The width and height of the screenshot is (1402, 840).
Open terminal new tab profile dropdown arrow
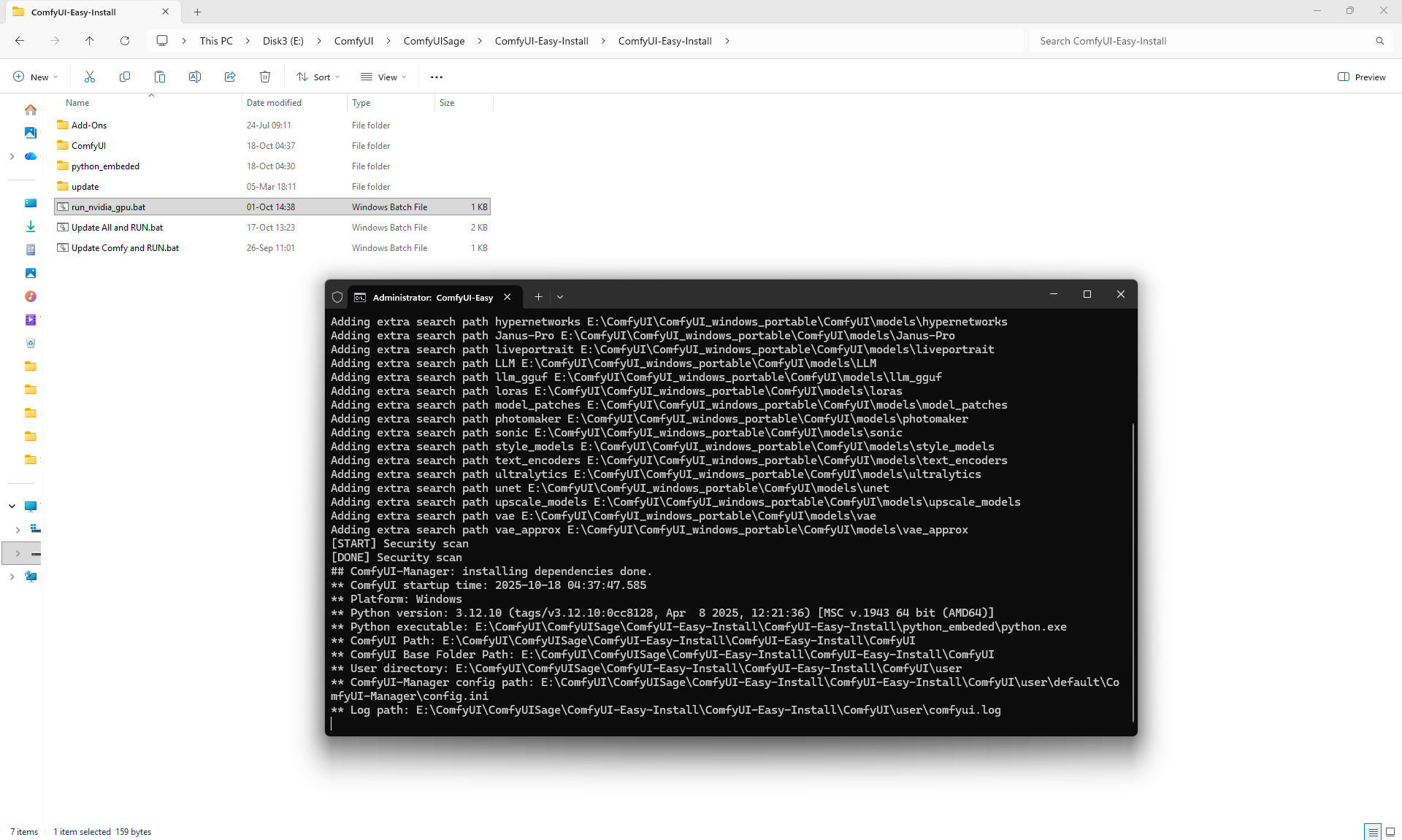560,297
